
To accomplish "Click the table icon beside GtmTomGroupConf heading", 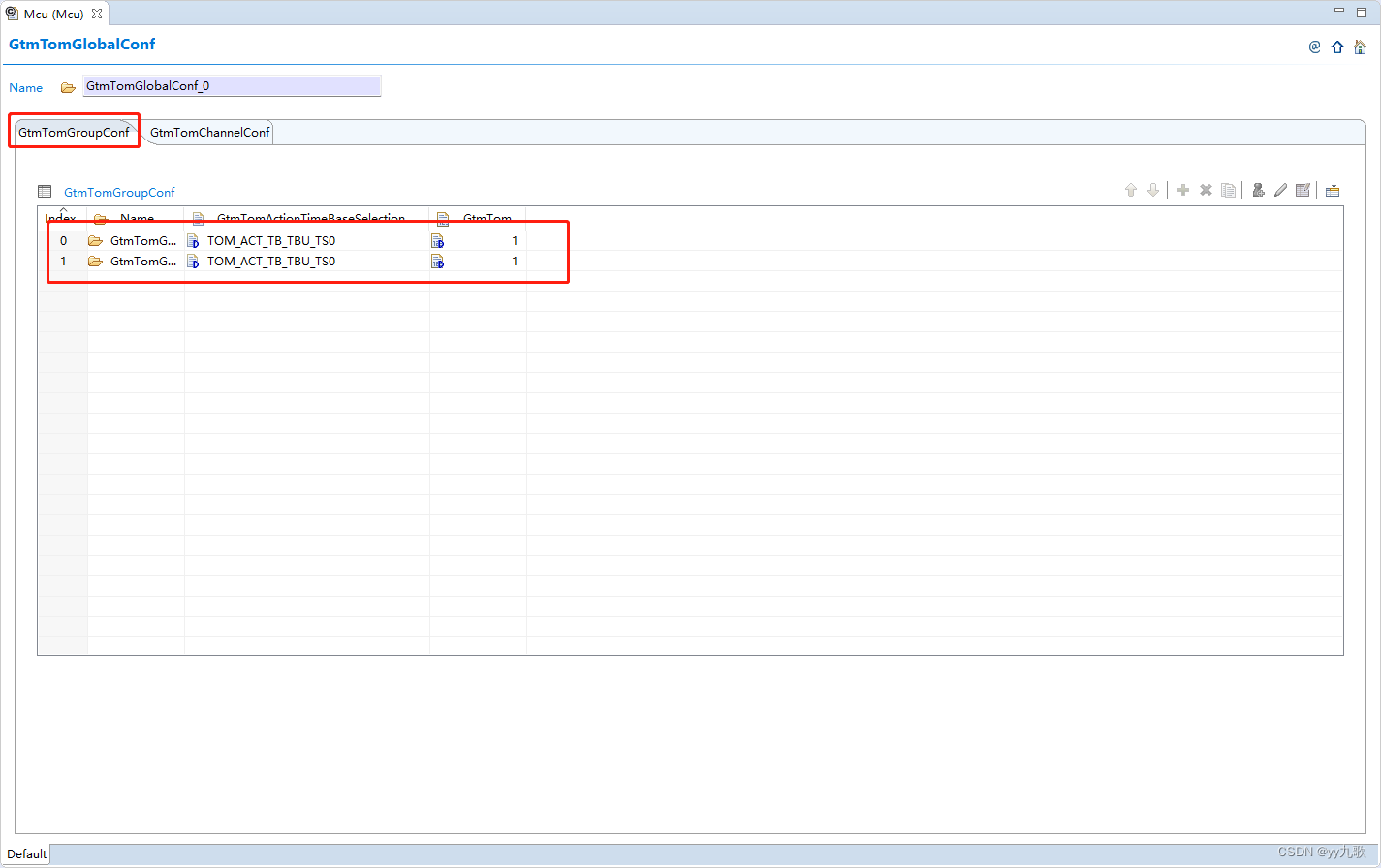I will click(x=45, y=192).
